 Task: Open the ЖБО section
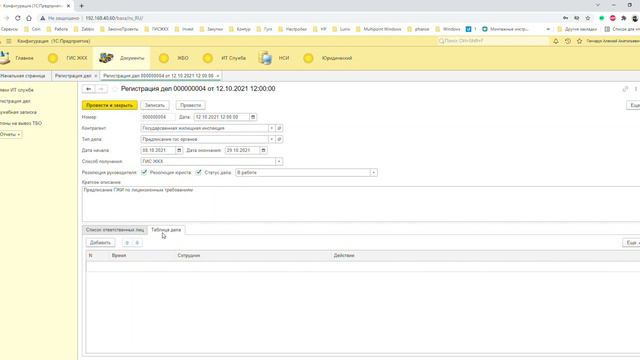tap(174, 58)
